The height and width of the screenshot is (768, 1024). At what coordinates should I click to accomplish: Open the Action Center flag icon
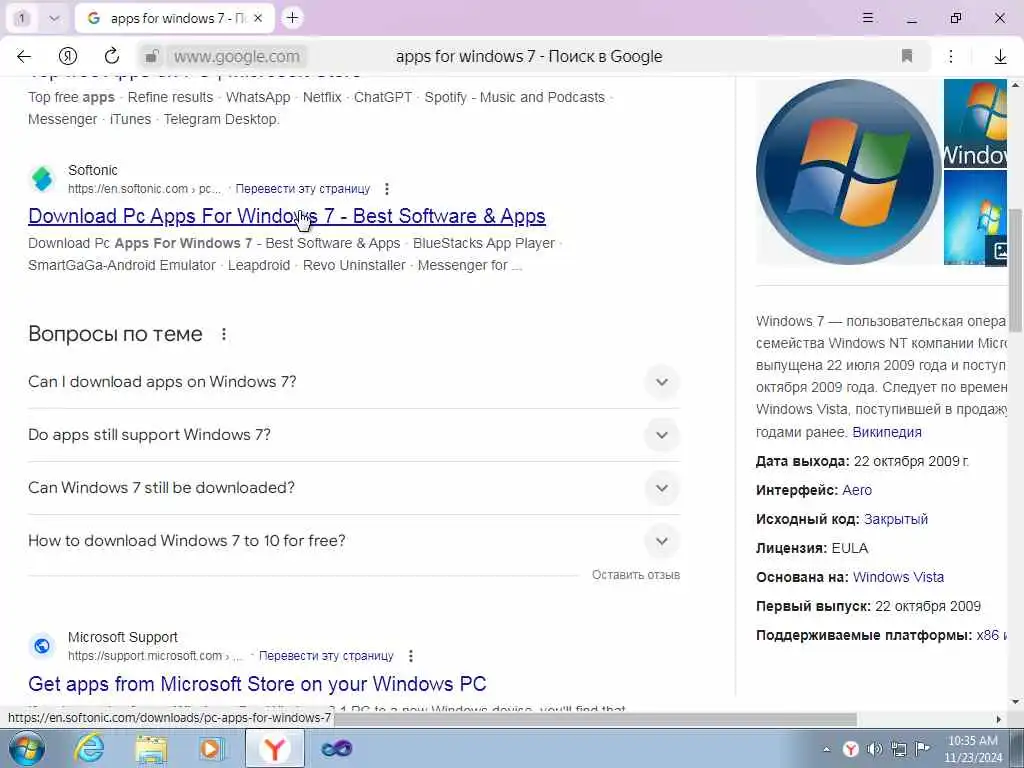click(x=922, y=749)
